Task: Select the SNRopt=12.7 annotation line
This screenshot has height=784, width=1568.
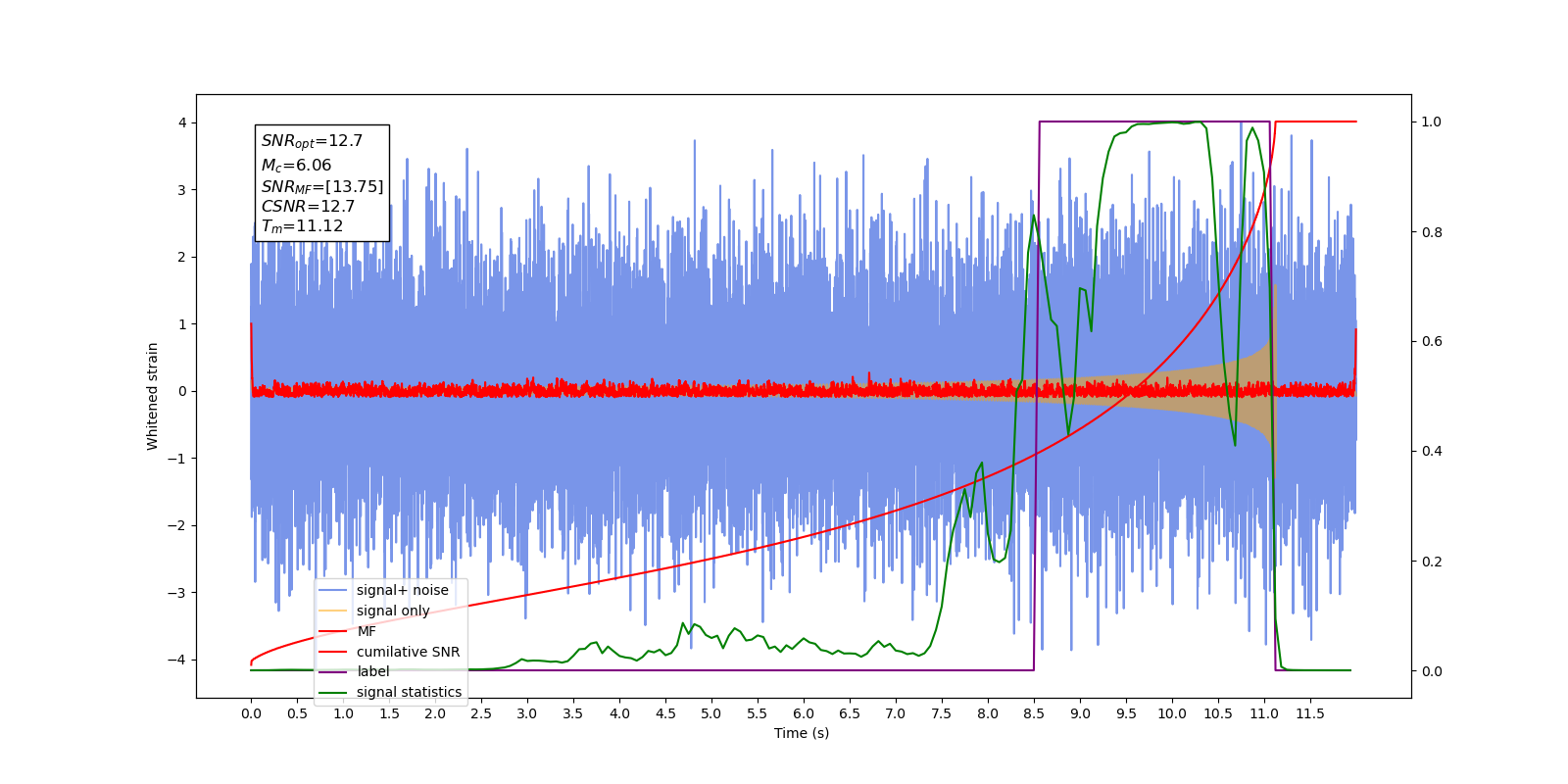Action: pyautogui.click(x=312, y=142)
